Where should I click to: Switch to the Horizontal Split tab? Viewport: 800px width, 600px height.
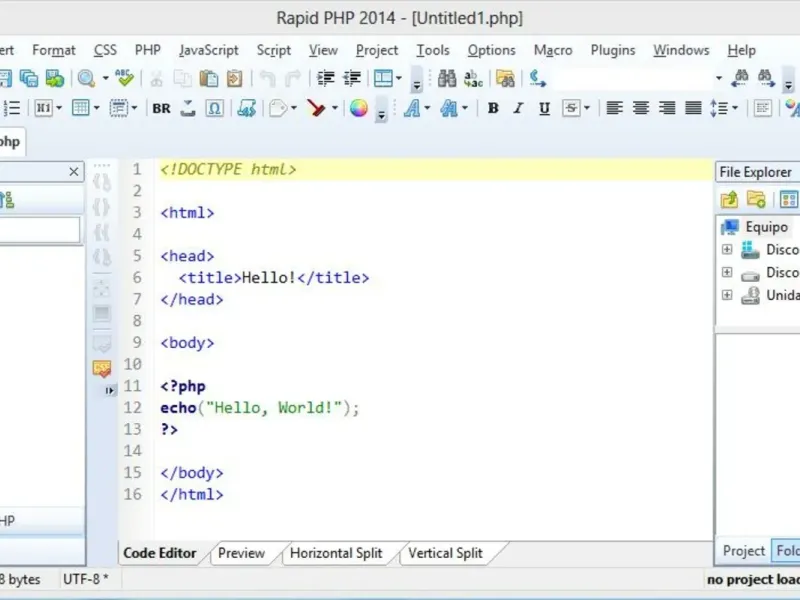pos(336,553)
